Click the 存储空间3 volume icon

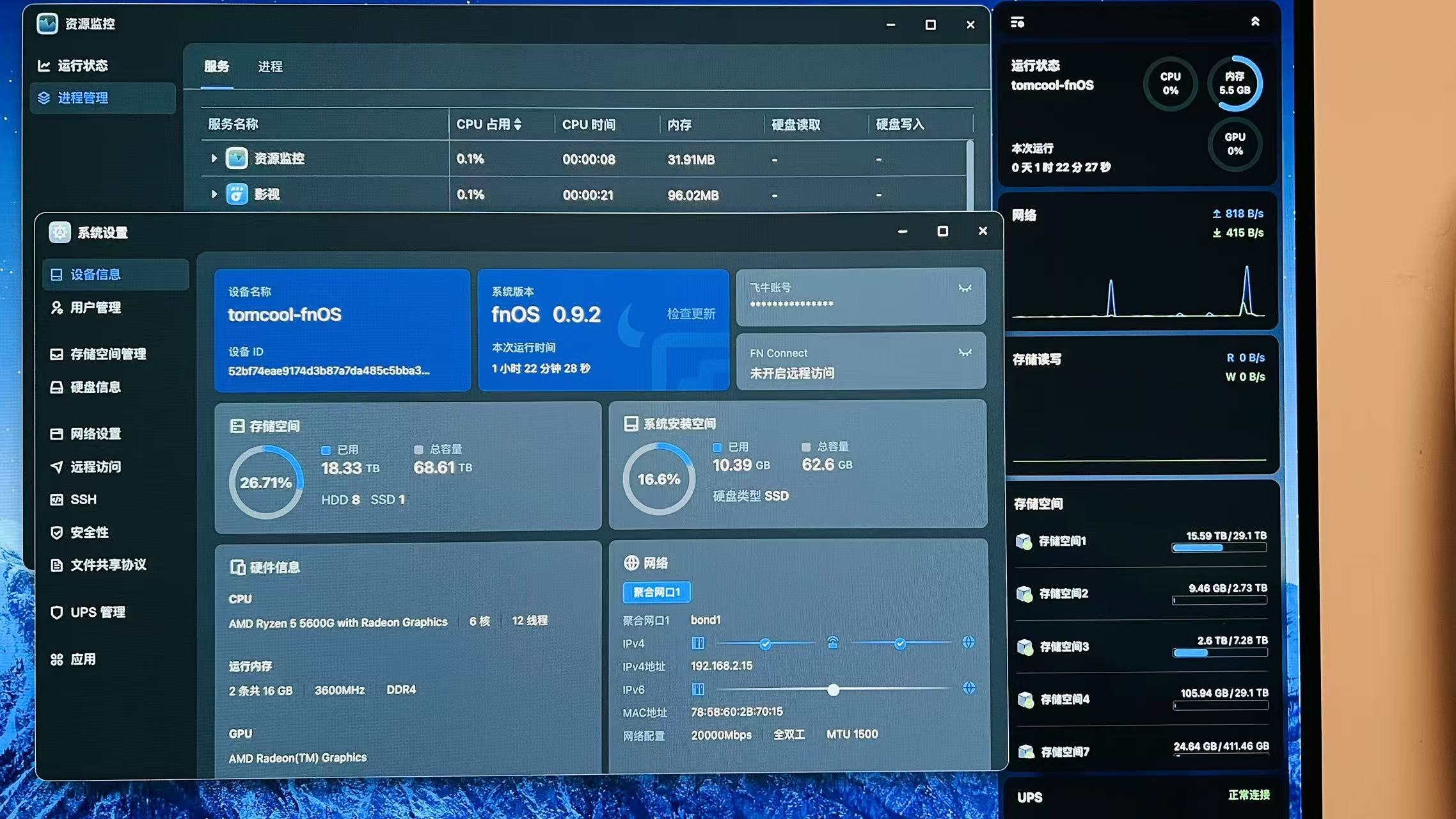click(x=1025, y=647)
